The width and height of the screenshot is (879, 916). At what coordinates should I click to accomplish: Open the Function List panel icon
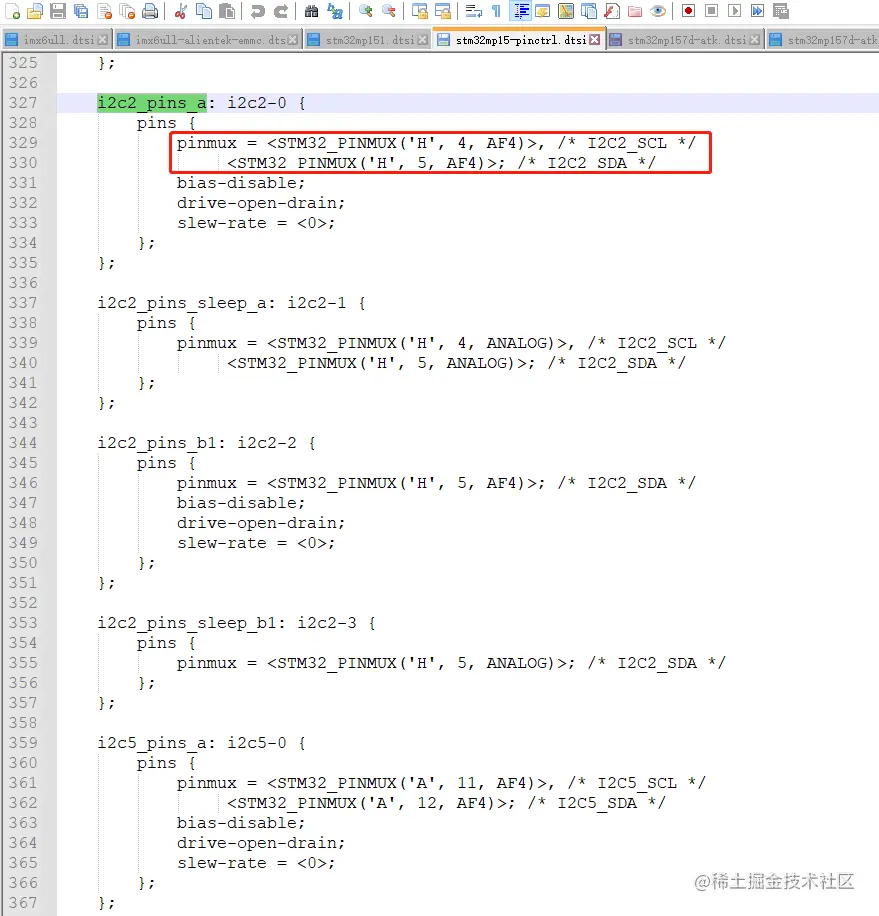(x=612, y=11)
